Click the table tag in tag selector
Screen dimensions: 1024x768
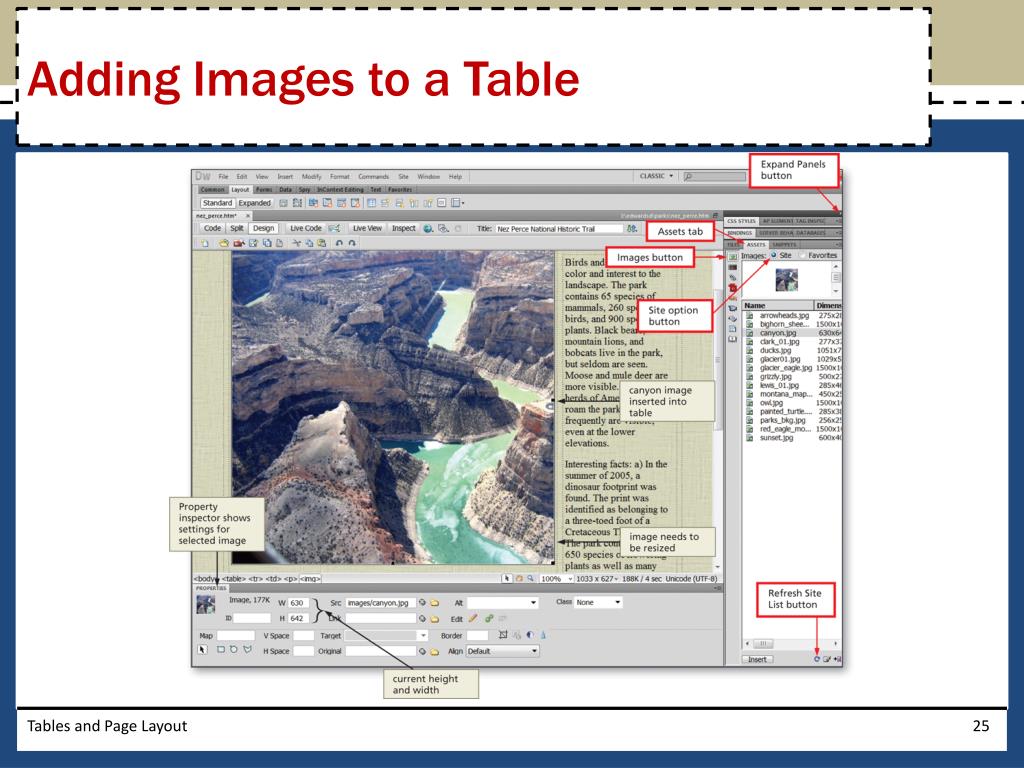click(x=234, y=579)
